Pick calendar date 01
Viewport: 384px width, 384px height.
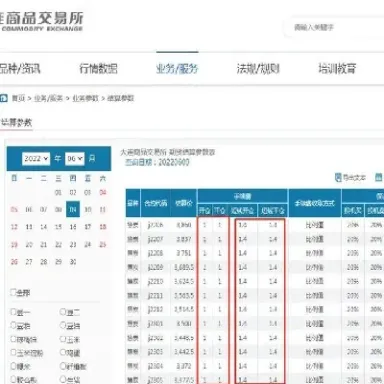(x=58, y=192)
